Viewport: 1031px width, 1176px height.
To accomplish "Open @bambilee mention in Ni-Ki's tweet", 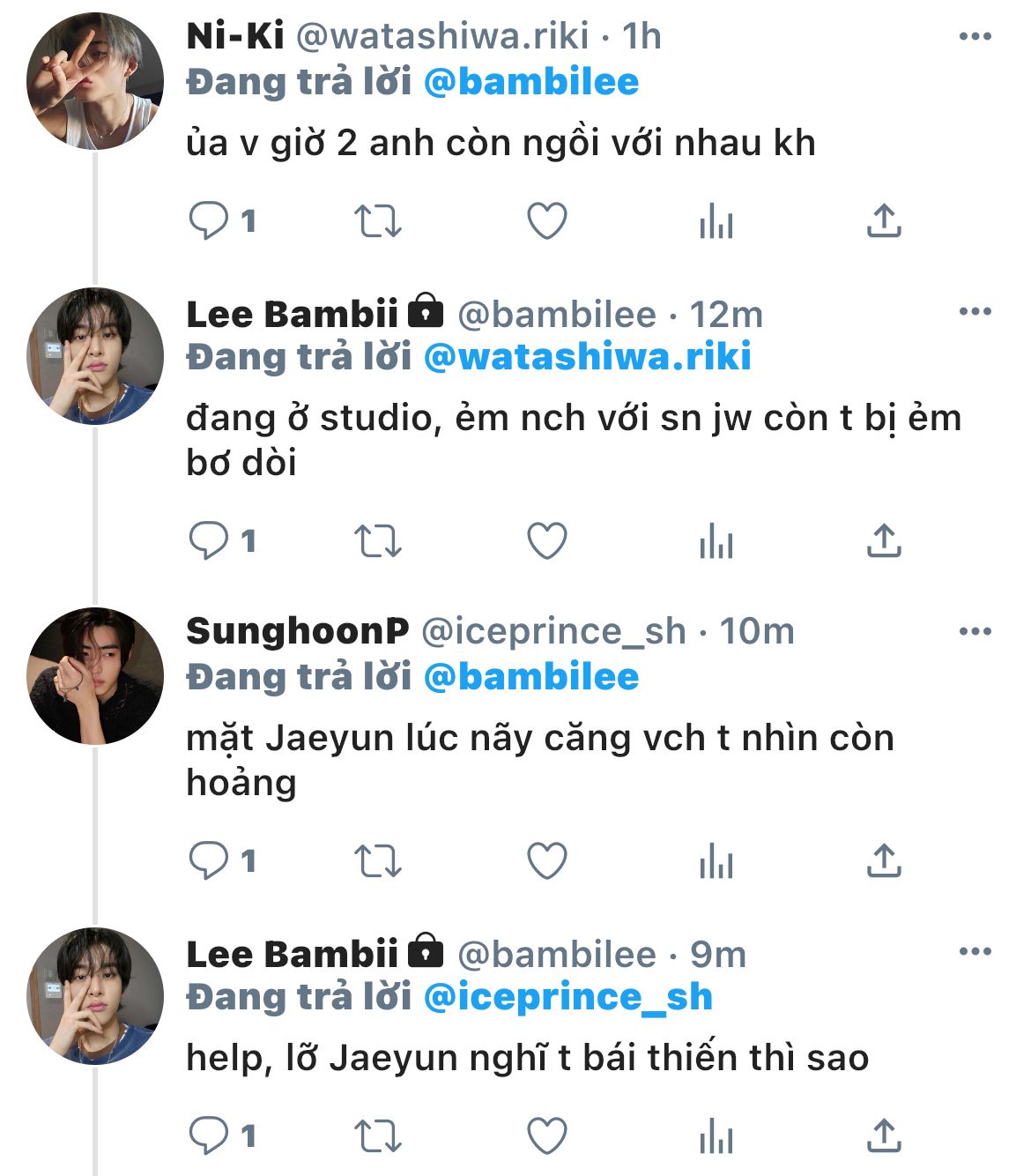I will pos(531,82).
